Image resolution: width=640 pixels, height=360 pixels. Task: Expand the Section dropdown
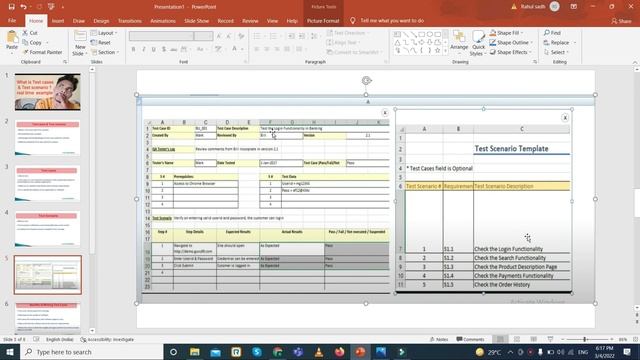(x=105, y=52)
